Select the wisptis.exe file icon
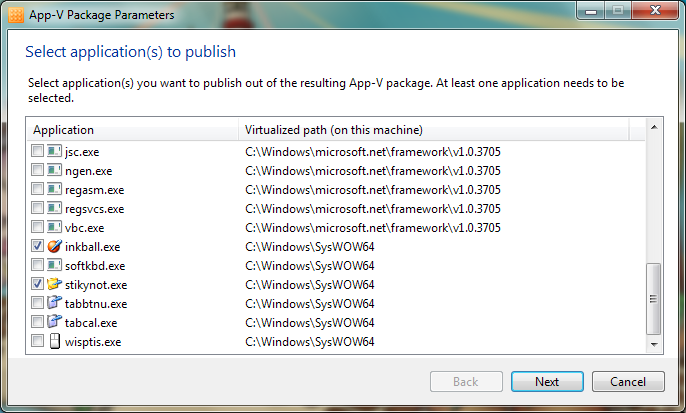Screen dimensions: 686x413 pyautogui.click(x=54, y=341)
